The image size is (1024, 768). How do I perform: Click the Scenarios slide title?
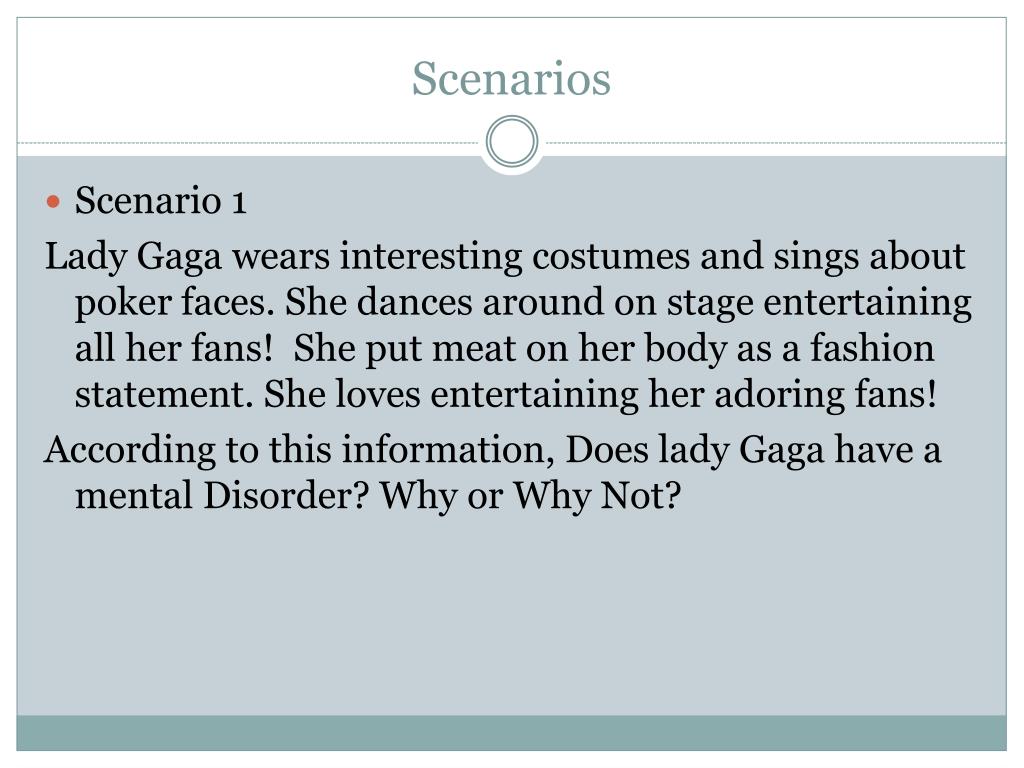(x=511, y=78)
